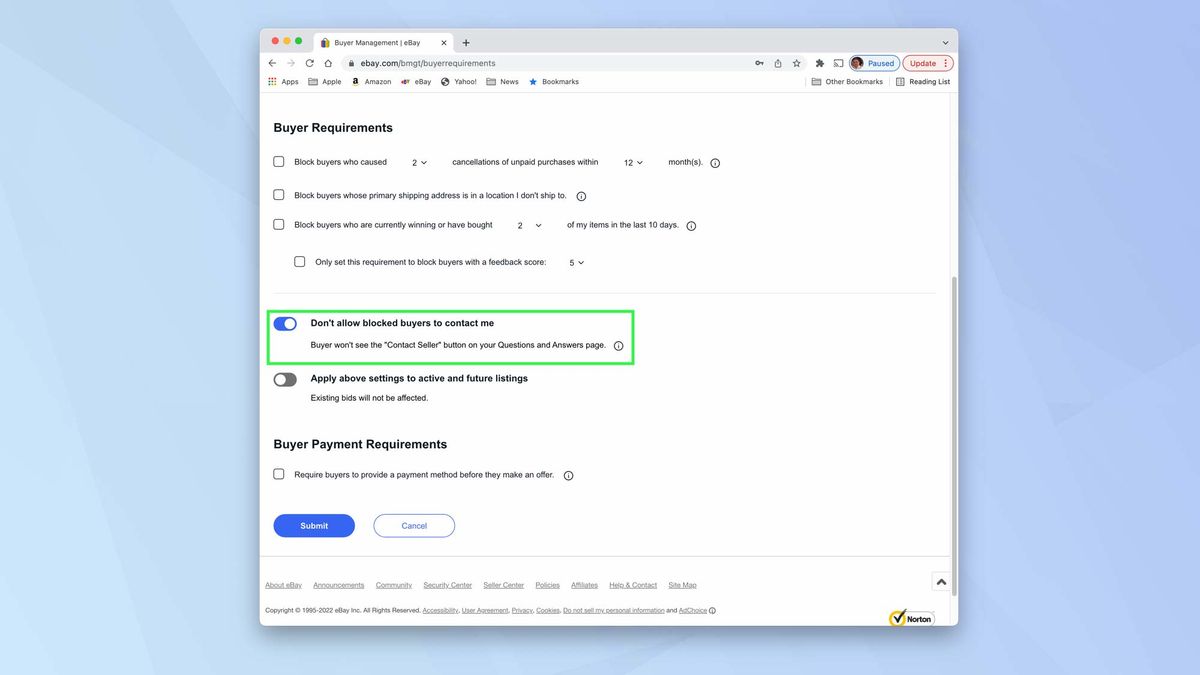Check require payment method before offer
The image size is (1200, 675).
tap(279, 474)
